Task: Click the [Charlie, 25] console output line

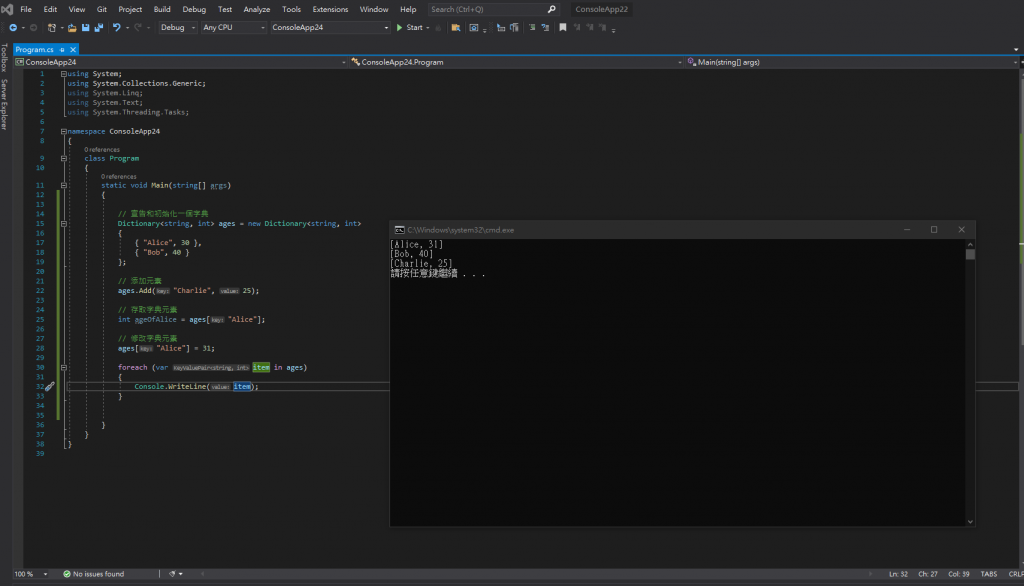Action: (421, 264)
